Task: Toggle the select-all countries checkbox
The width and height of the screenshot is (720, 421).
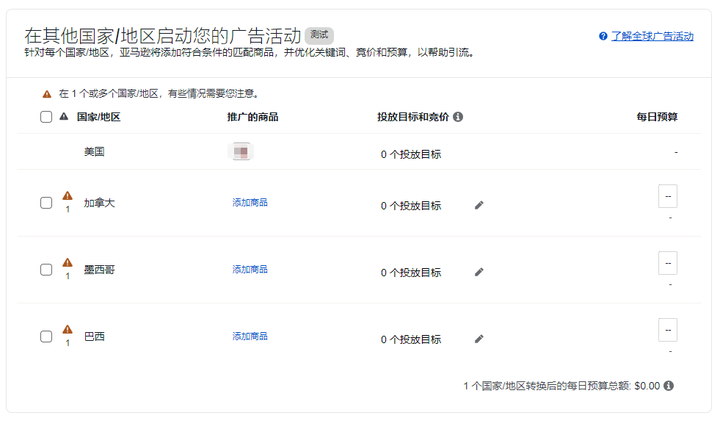Action: [x=46, y=117]
